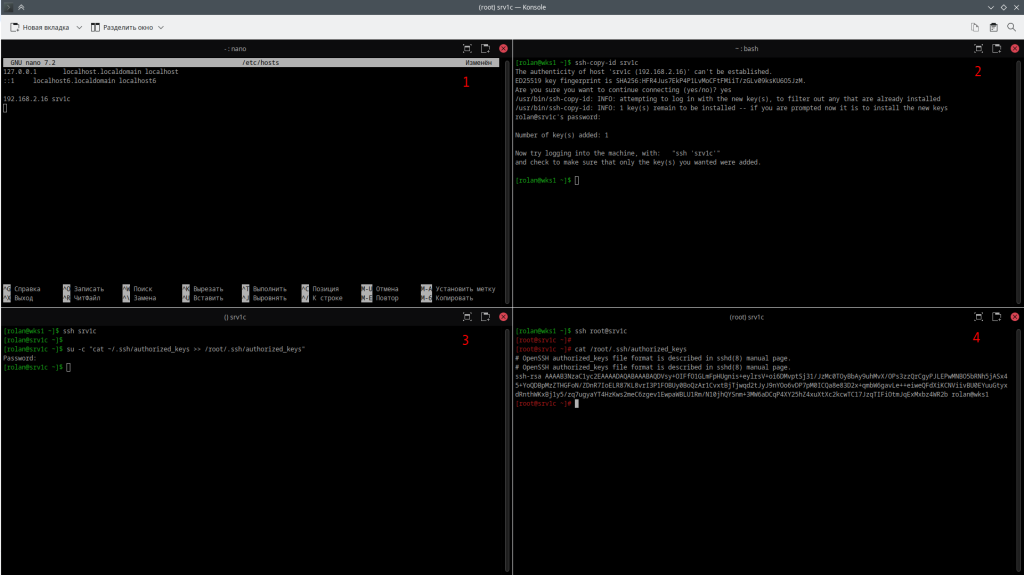
Task: Close the bottom-right root srv1c pane
Action: [x=1015, y=317]
